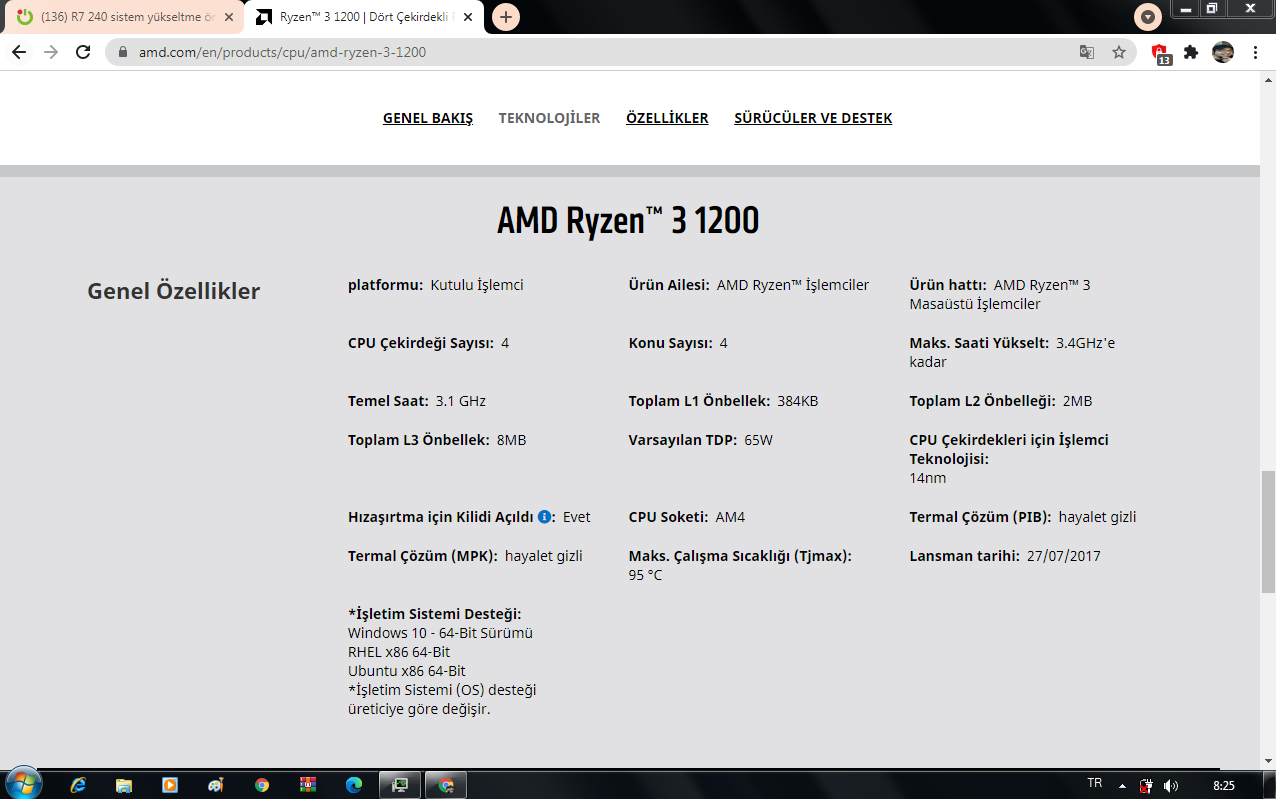Click the '95 °C' Tjmax value
1276x799 pixels.
(646, 575)
